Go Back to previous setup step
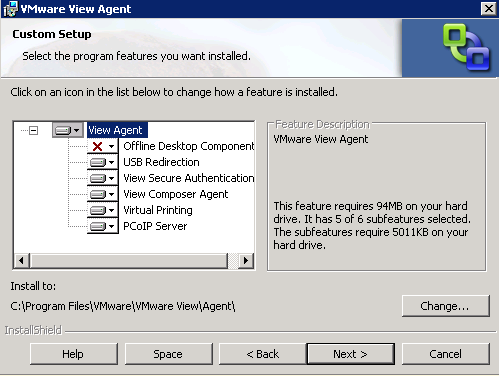 [x=262, y=354]
